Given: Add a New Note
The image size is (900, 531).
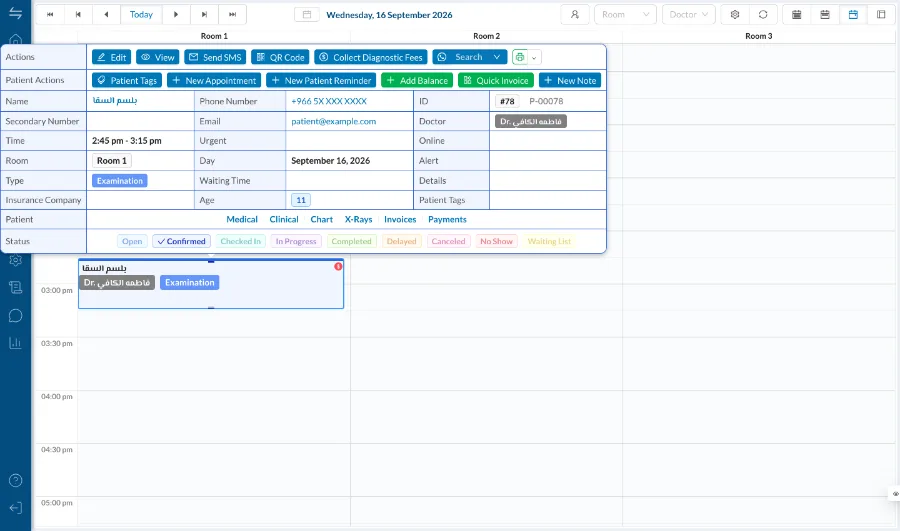Looking at the screenshot, I should point(570,80).
